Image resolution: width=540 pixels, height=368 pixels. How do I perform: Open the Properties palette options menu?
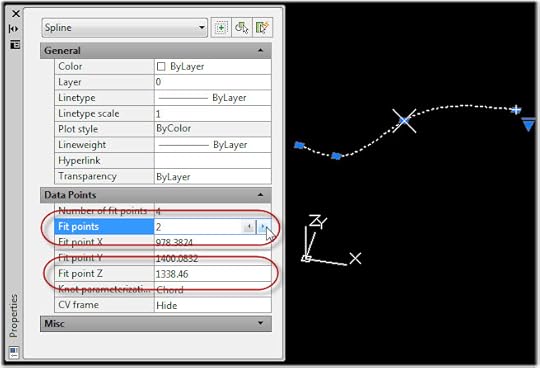tap(15, 44)
